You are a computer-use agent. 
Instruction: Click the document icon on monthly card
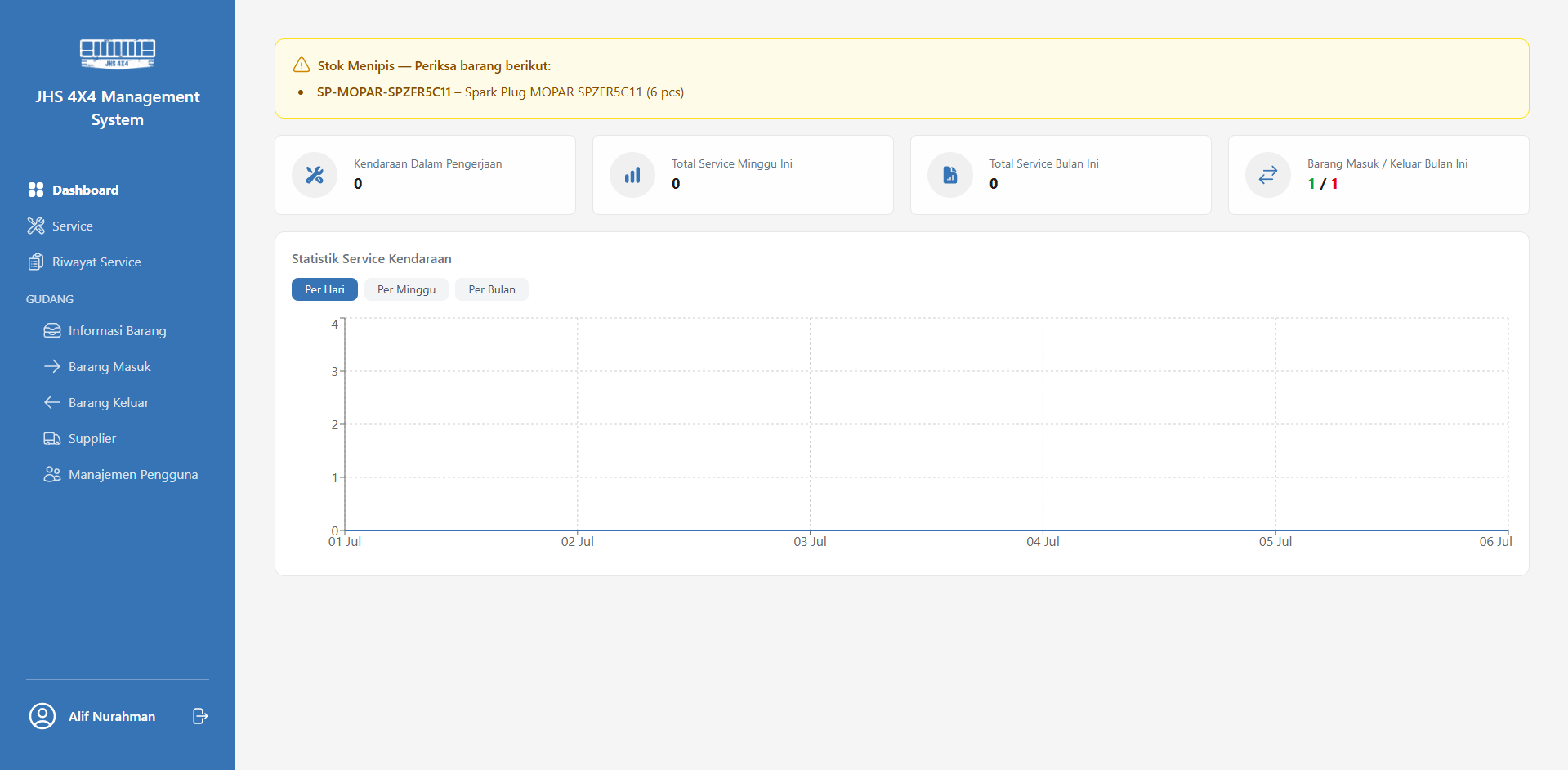950,175
